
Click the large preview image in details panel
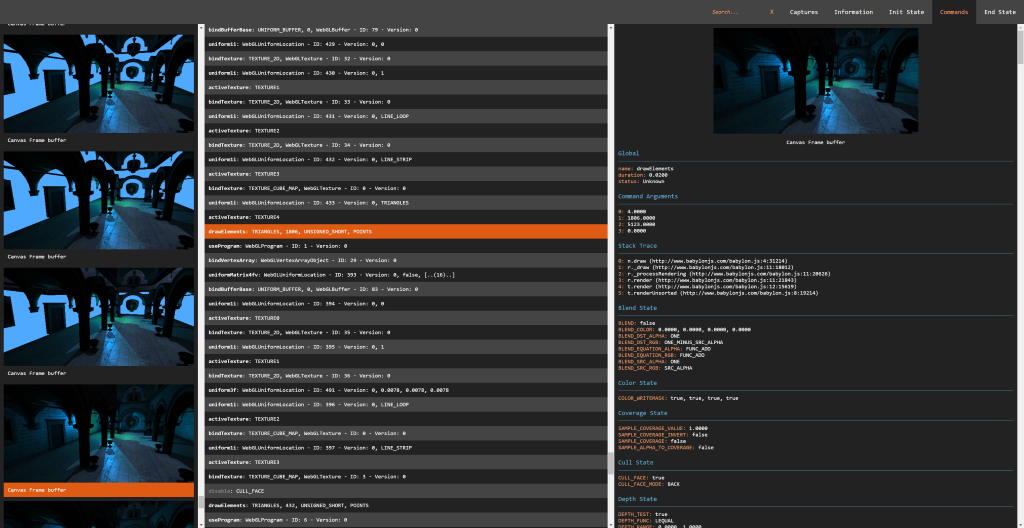[816, 80]
